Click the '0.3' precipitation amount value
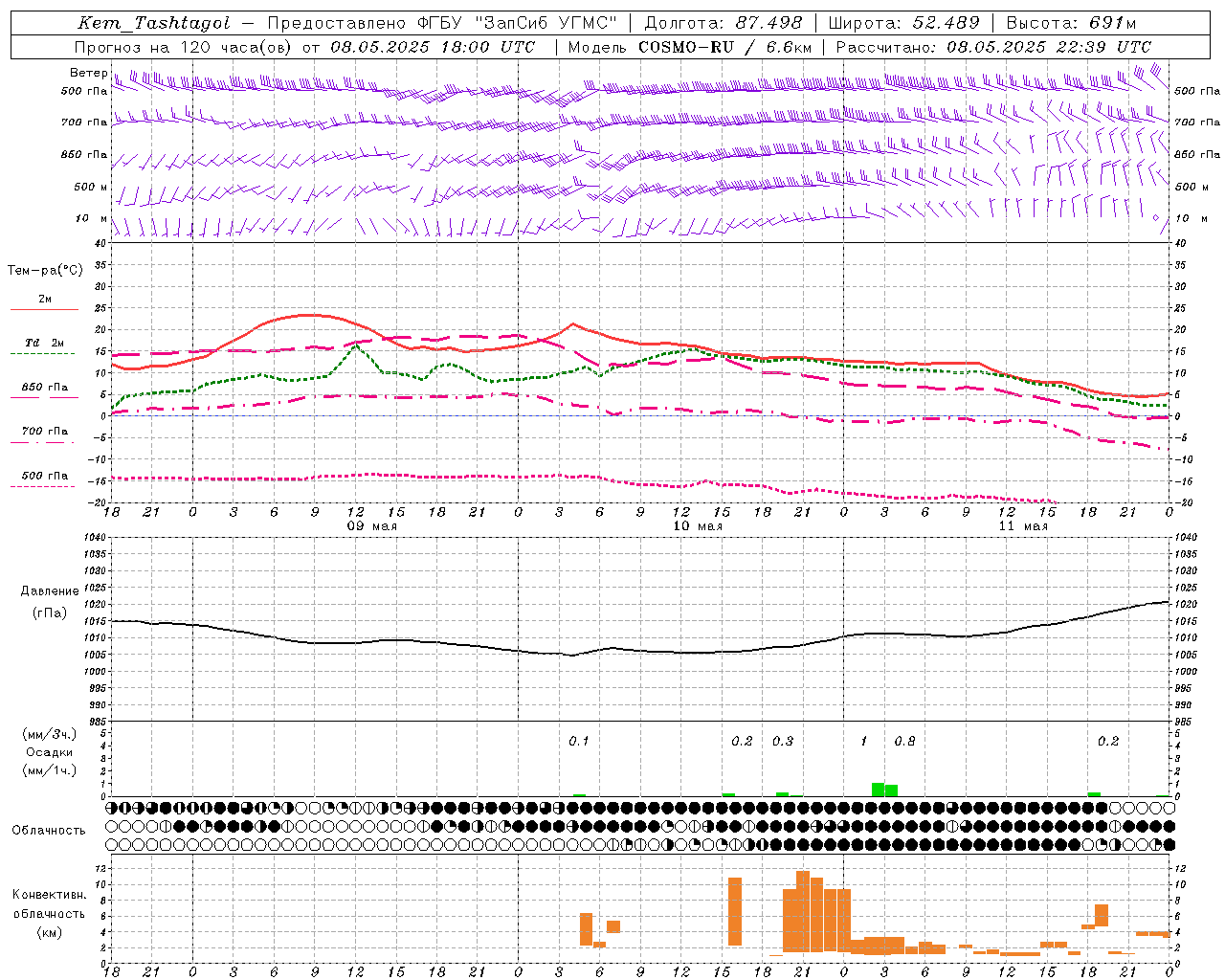1225x980 pixels. 783,742
